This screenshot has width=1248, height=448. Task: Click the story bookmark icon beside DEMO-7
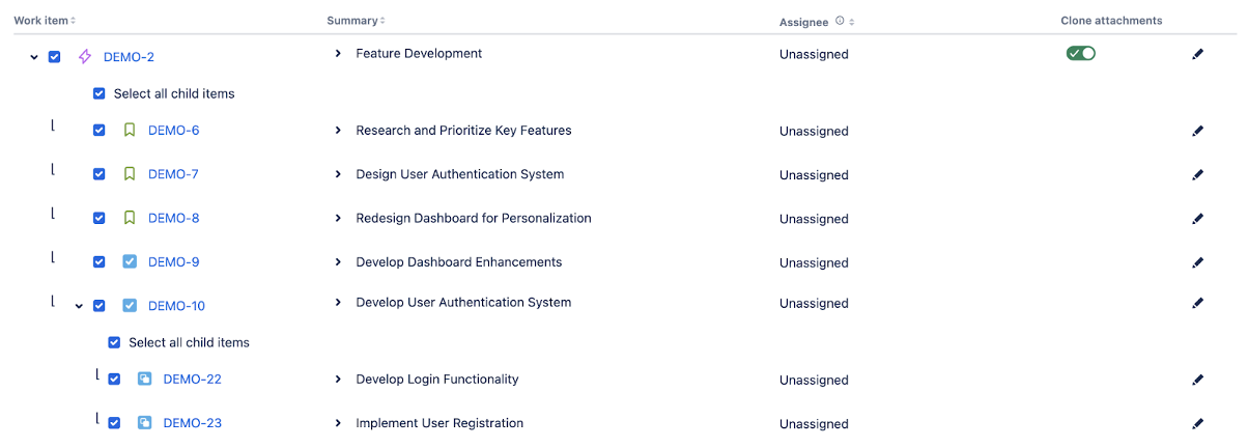point(129,174)
